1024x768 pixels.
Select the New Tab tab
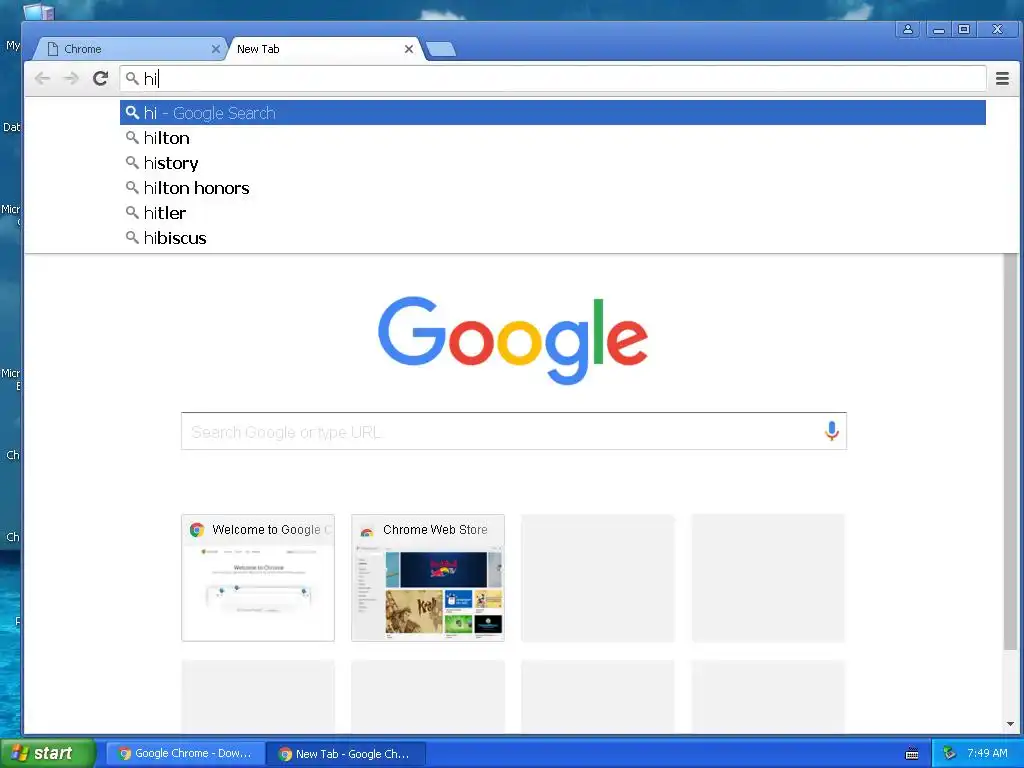pos(325,49)
